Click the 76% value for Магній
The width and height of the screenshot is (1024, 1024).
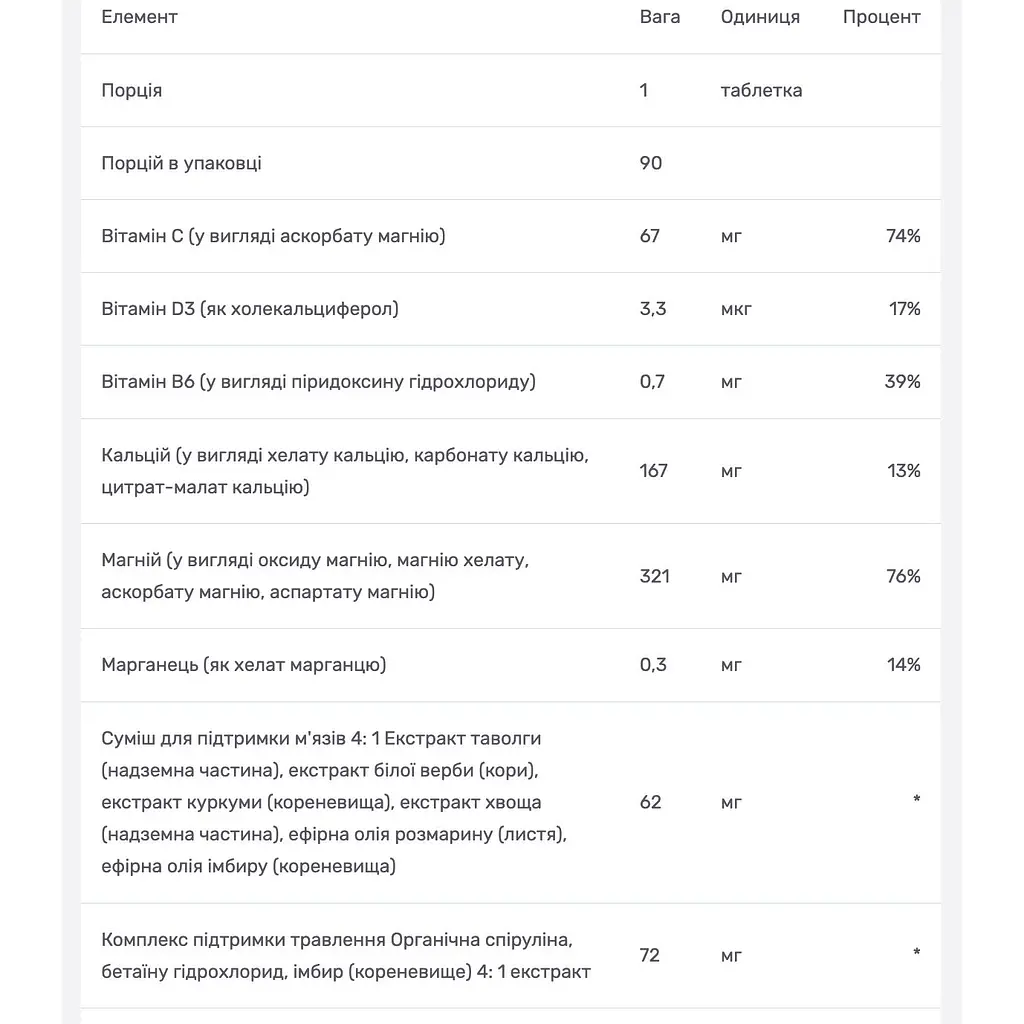pos(903,576)
